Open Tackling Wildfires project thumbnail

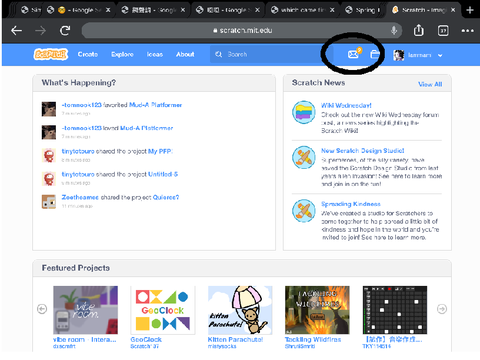point(317,310)
